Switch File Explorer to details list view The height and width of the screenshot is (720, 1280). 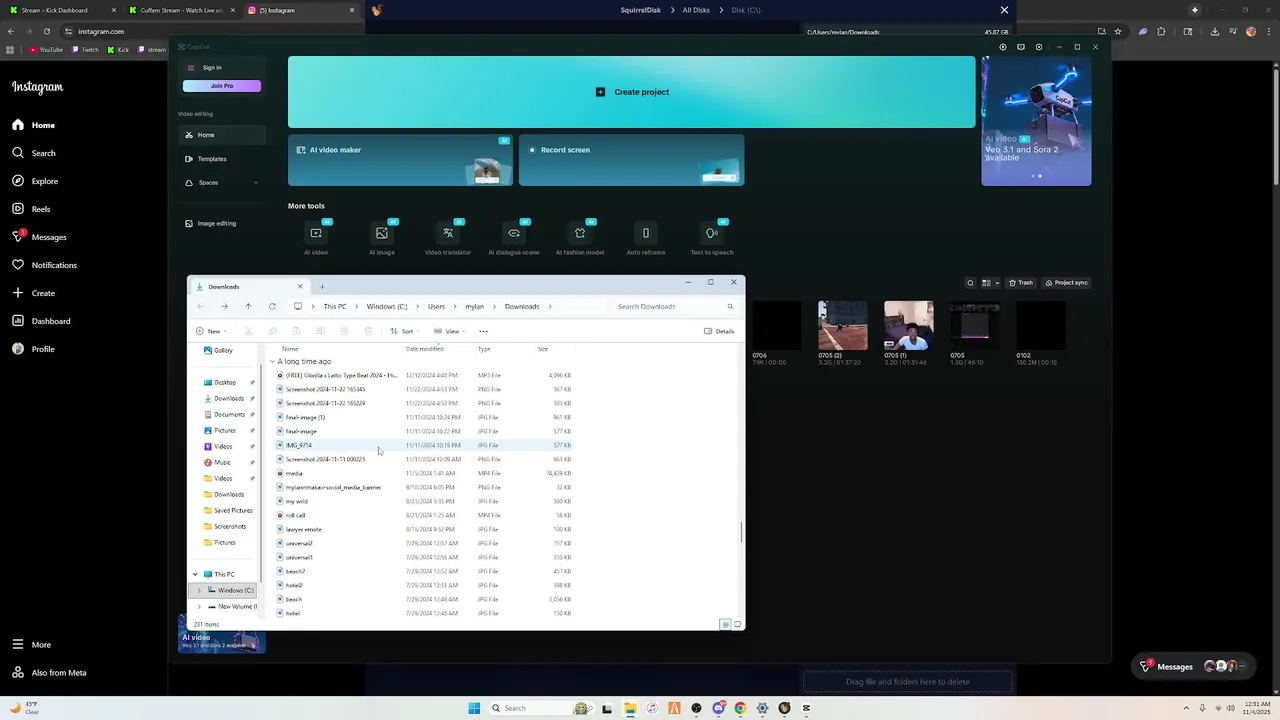(x=725, y=624)
